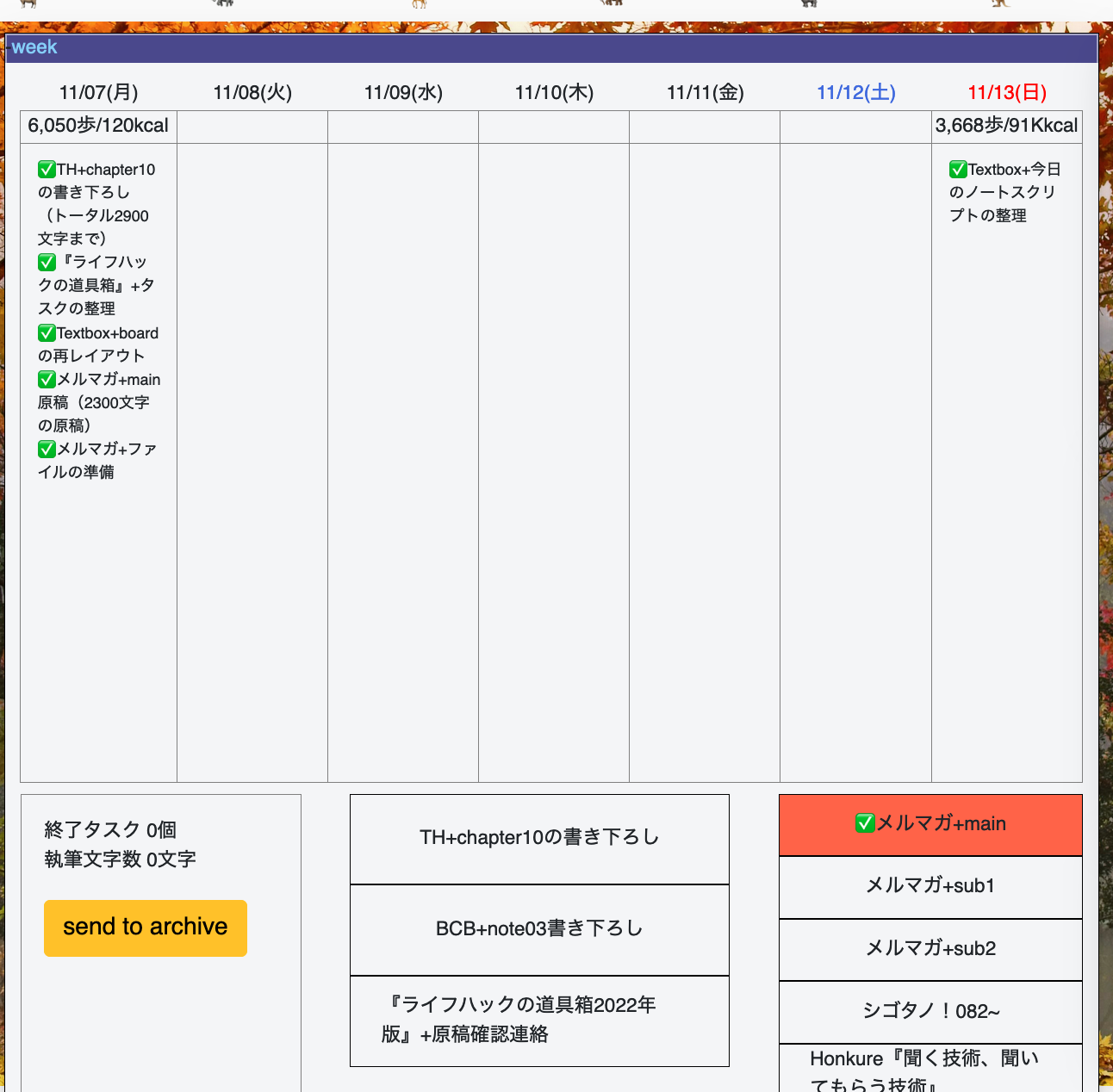Select the シゴタノ！082~ card
This screenshot has height=1092, width=1113.
[x=930, y=1012]
